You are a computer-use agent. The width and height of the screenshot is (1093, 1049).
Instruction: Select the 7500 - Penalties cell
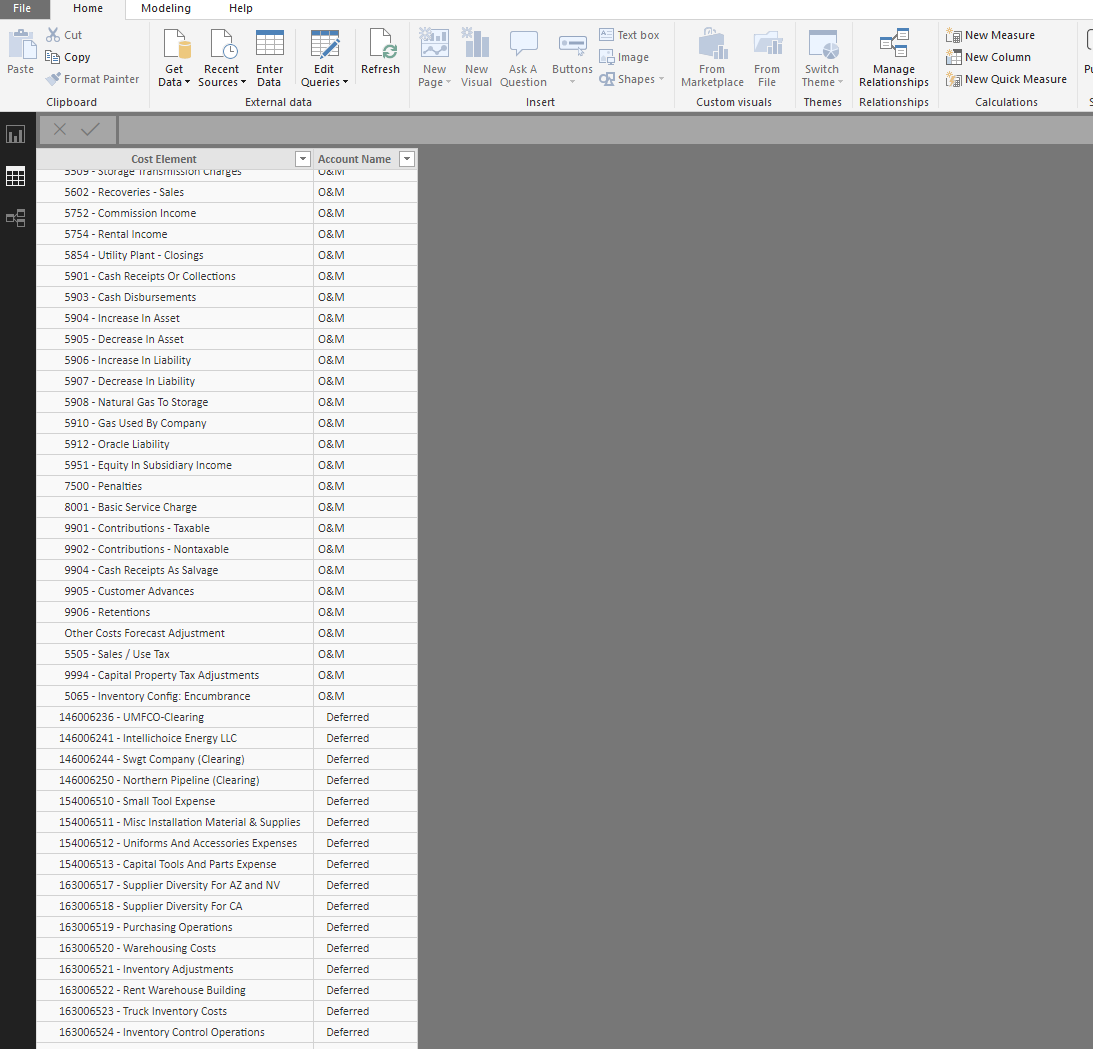pos(175,486)
